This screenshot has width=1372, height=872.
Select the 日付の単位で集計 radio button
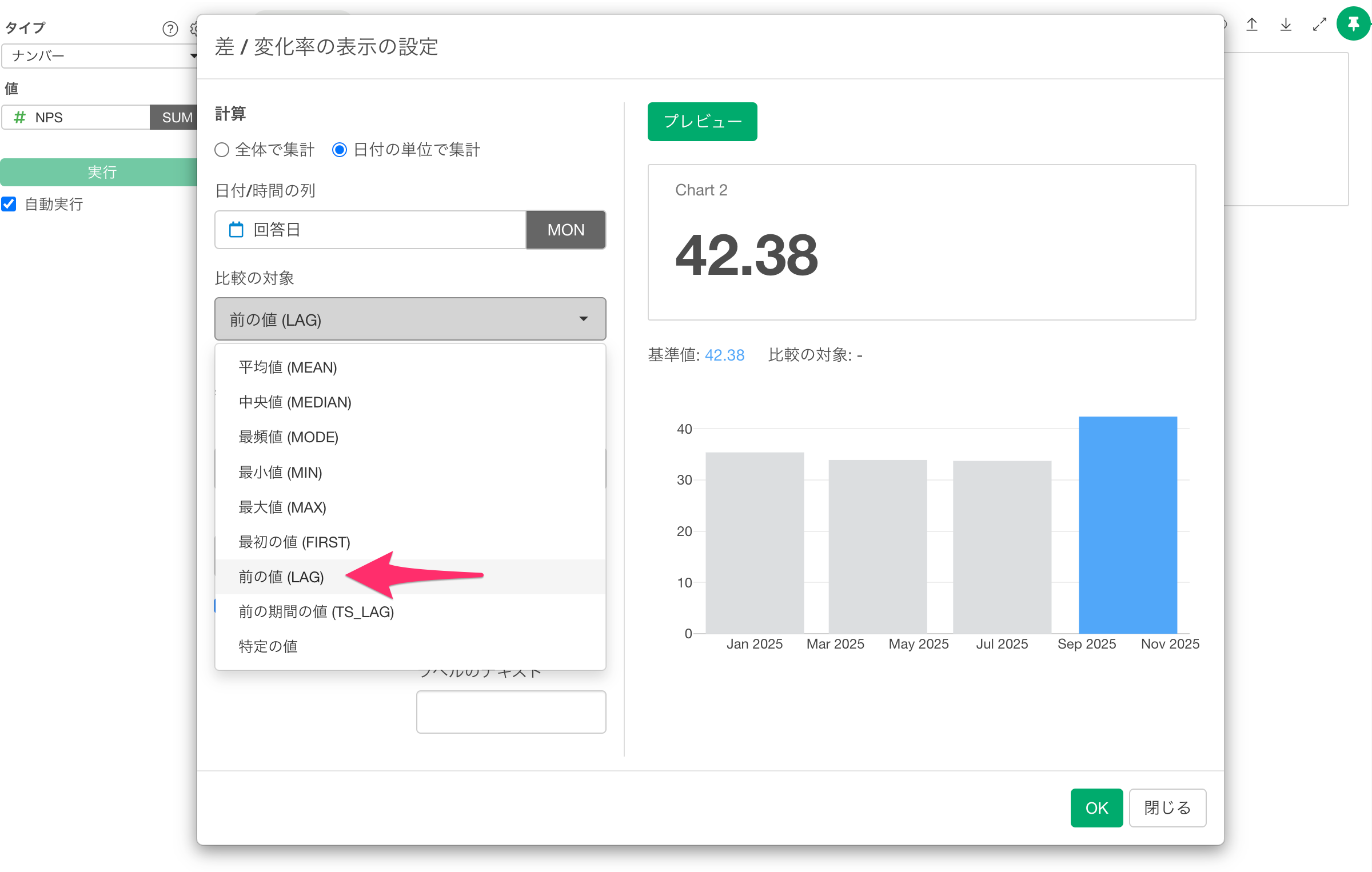340,150
